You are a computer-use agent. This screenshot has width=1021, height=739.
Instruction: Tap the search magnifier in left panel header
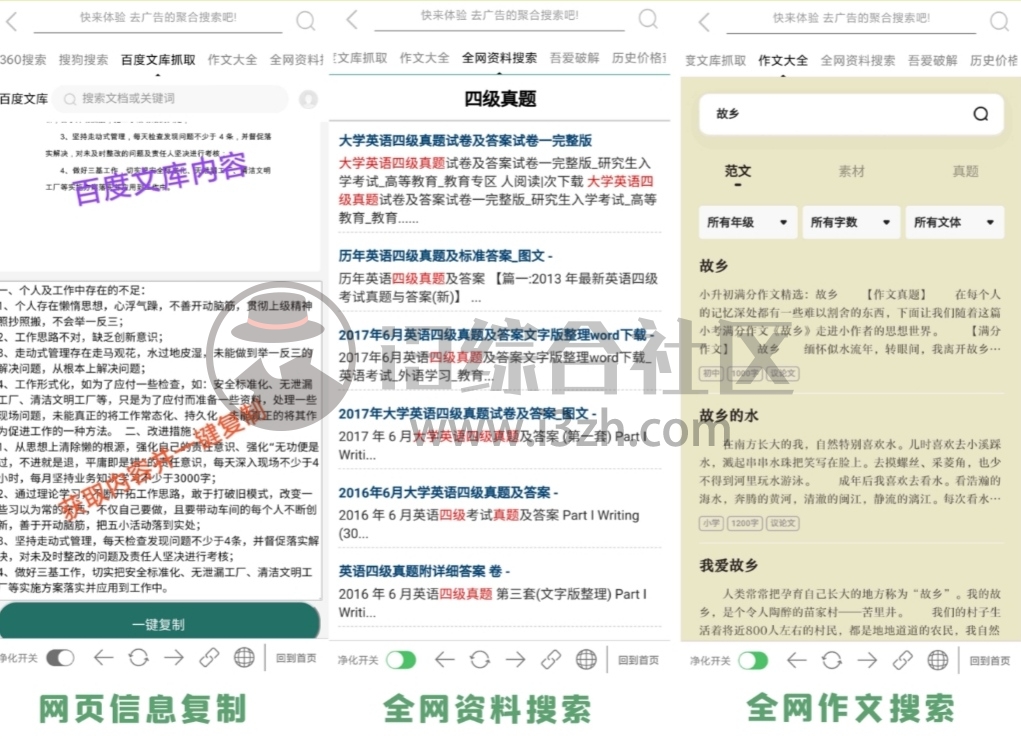pyautogui.click(x=305, y=21)
